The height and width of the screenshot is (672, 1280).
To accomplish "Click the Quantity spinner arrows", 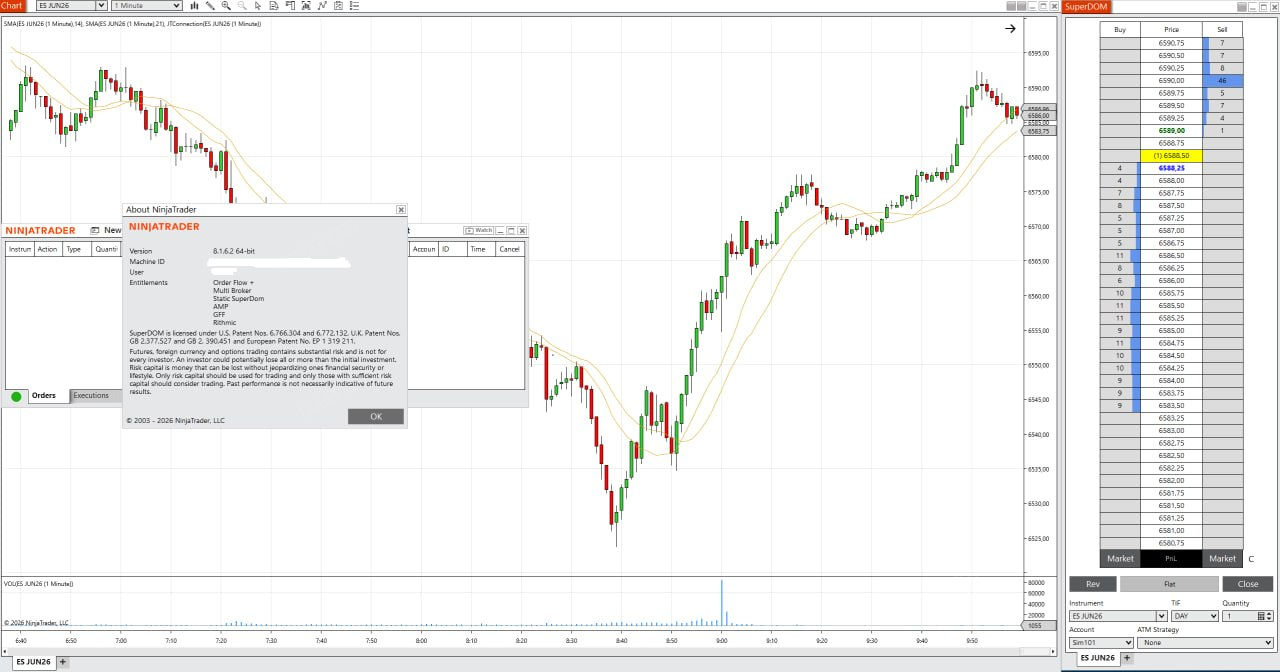I will pyautogui.click(x=1271, y=616).
